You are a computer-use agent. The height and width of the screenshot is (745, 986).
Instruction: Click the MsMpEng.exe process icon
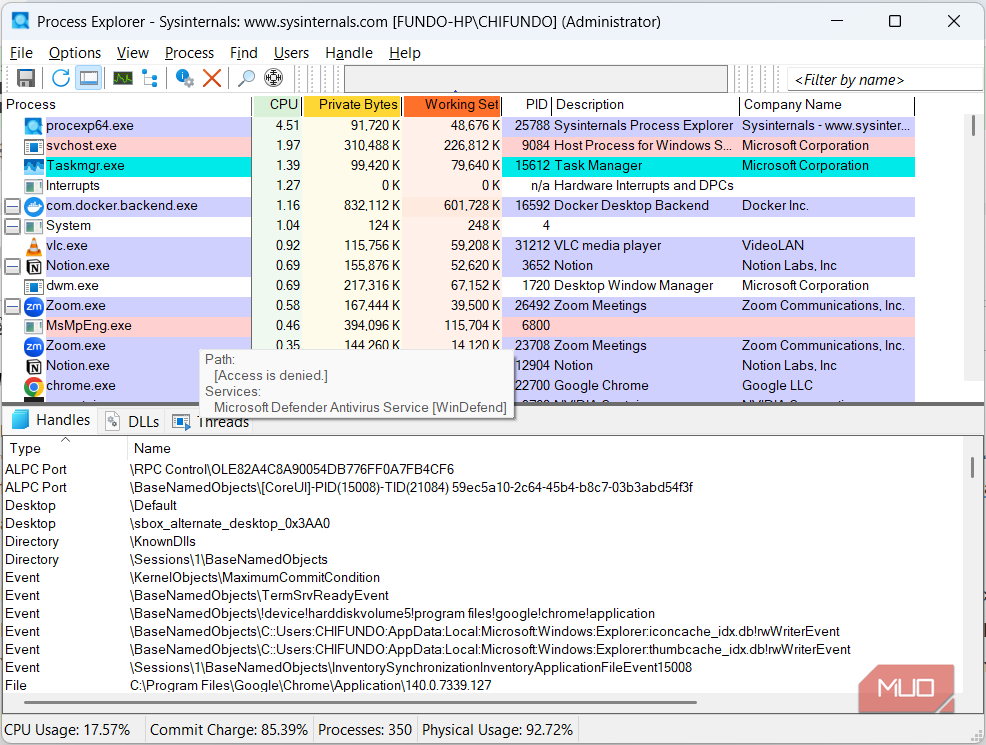33,326
